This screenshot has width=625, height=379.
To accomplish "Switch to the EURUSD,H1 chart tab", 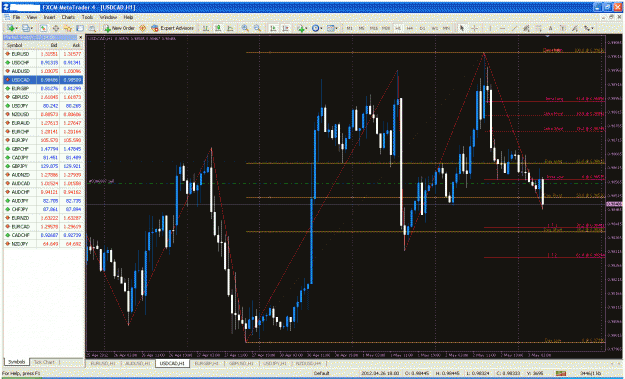I will (x=103, y=363).
